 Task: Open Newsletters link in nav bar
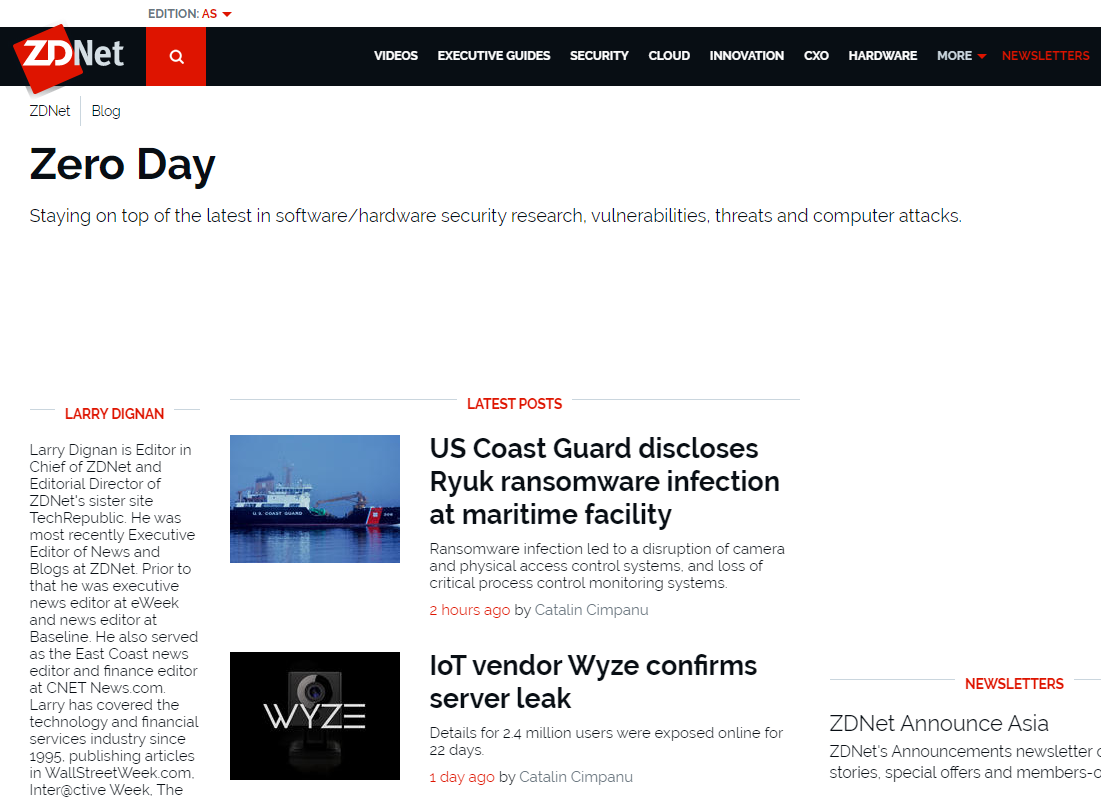[x=1046, y=55]
